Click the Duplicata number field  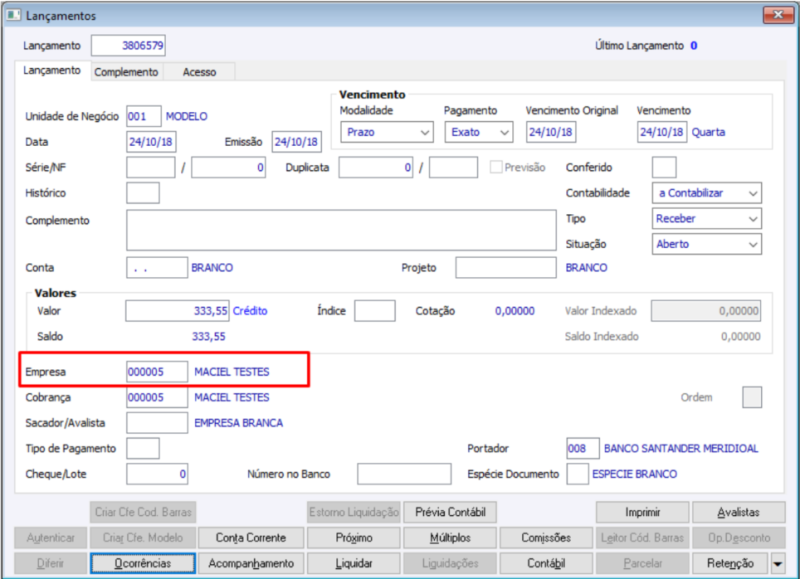(x=376, y=167)
